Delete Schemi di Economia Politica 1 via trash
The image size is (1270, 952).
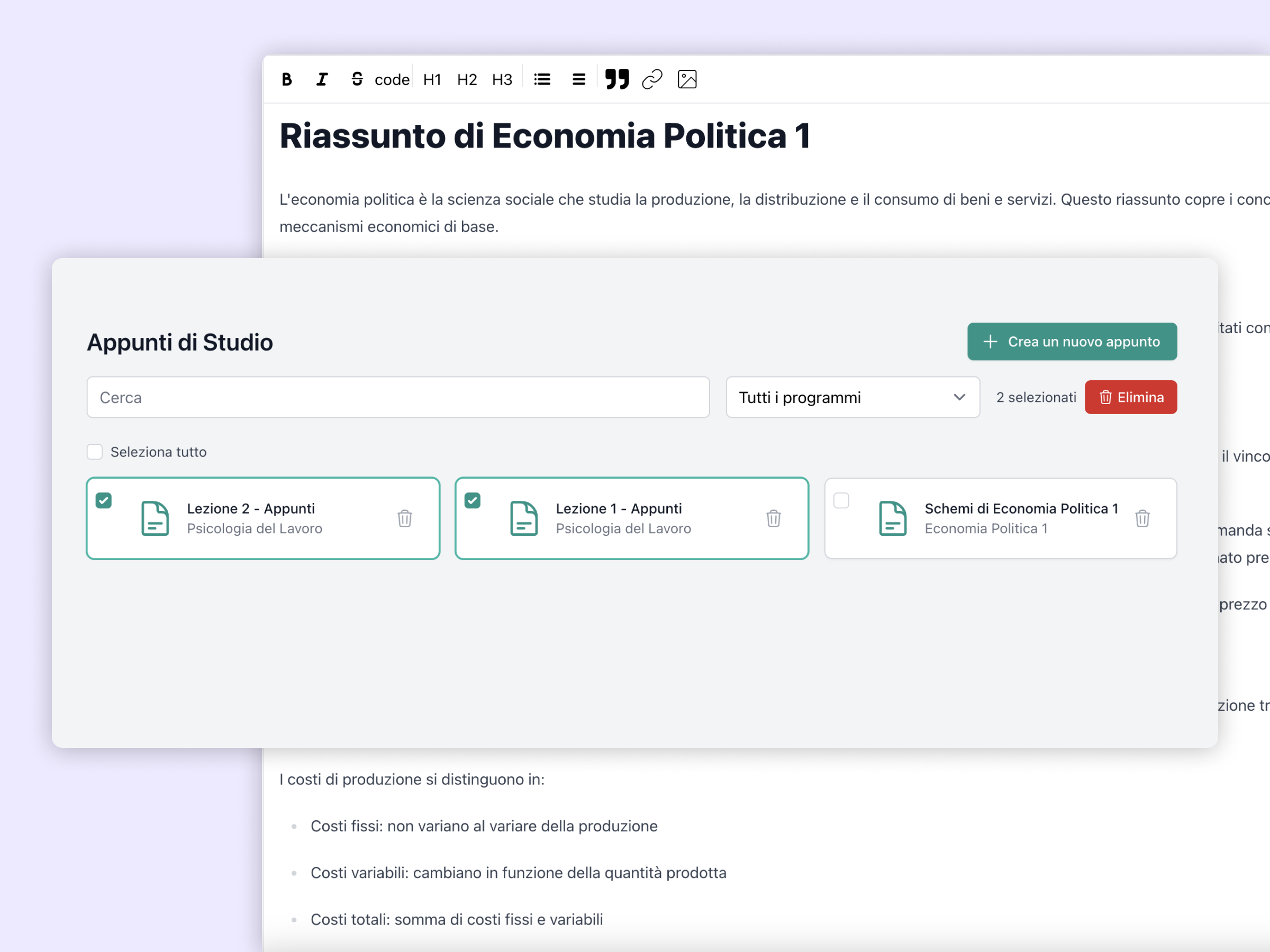click(1142, 518)
